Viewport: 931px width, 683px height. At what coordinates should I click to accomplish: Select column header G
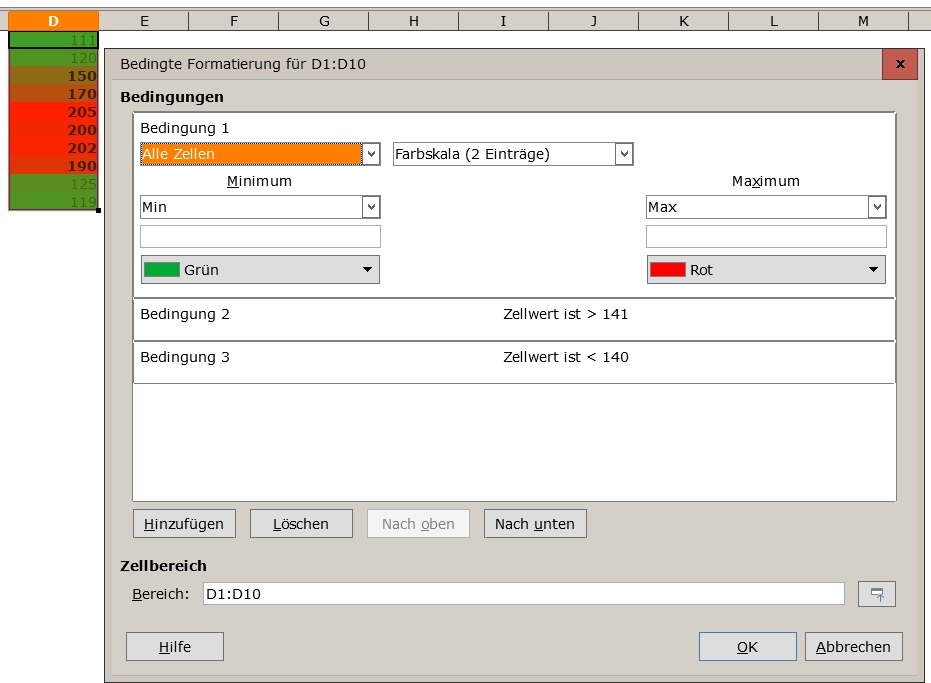click(324, 21)
